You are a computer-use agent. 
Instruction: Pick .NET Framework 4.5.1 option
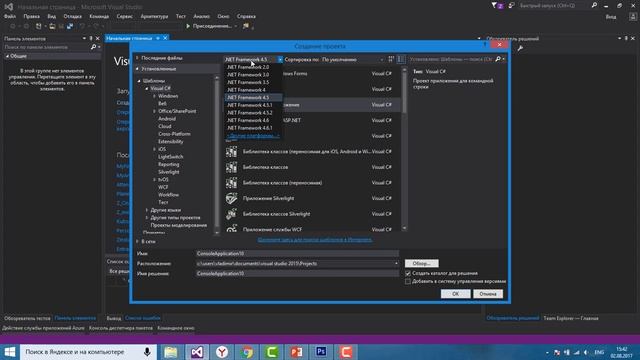[x=253, y=105]
